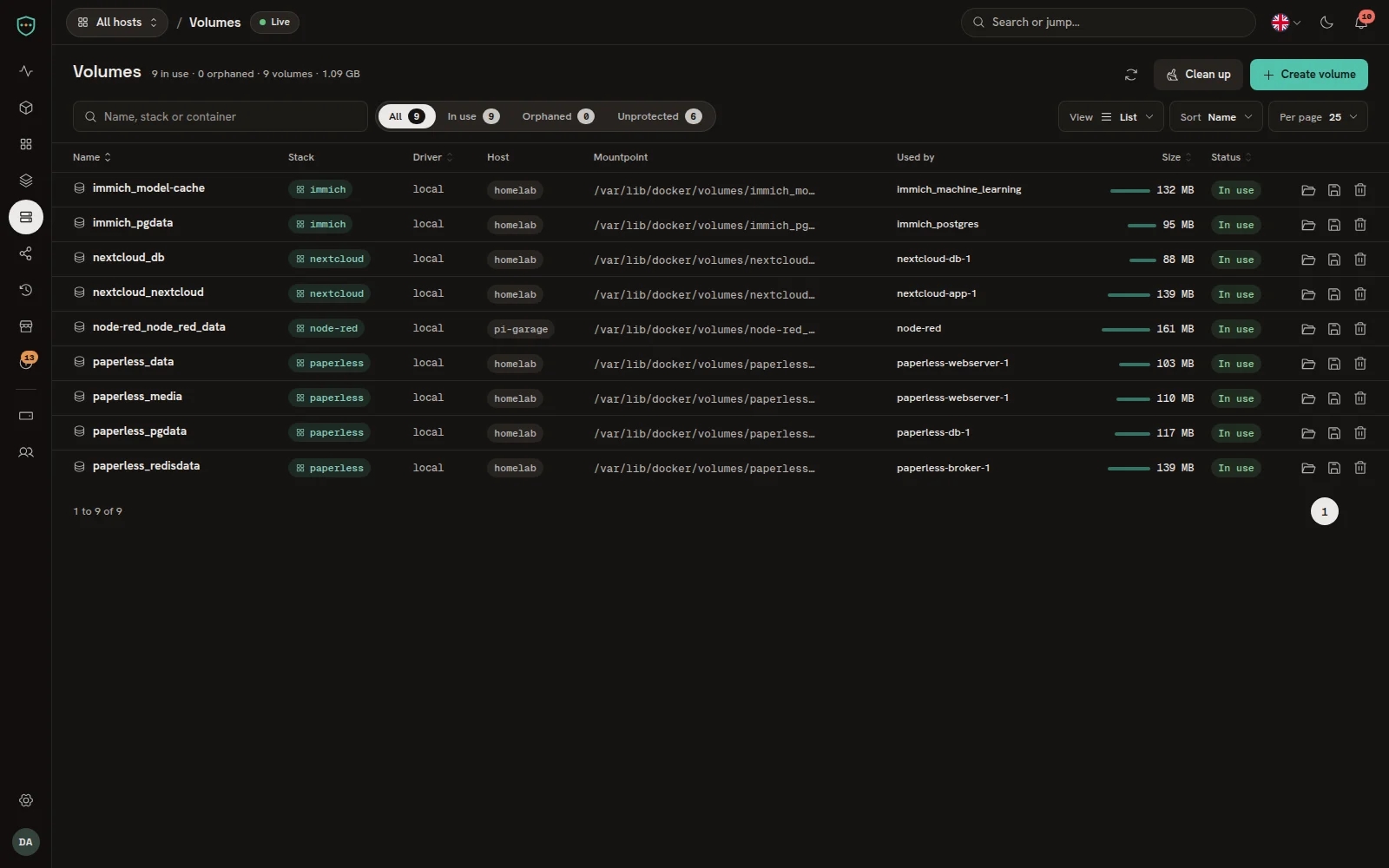This screenshot has width=1389, height=868.
Task: Open the card icon below sidebar divider
Action: [x=26, y=416]
